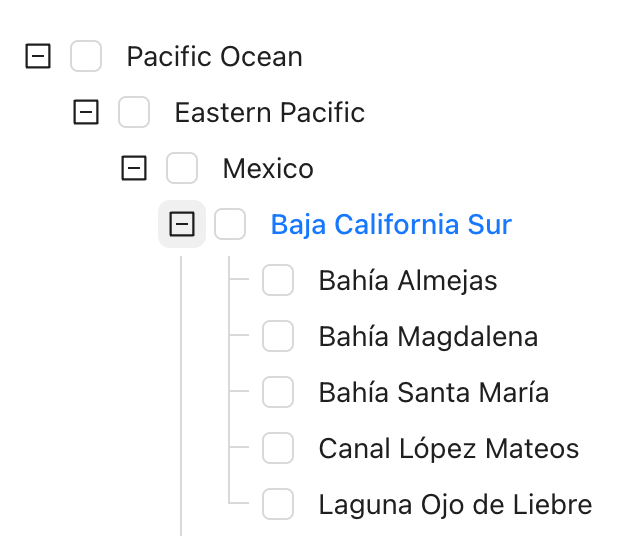This screenshot has width=628, height=542.
Task: Collapse the Pacific Ocean tree node
Action: pyautogui.click(x=38, y=57)
